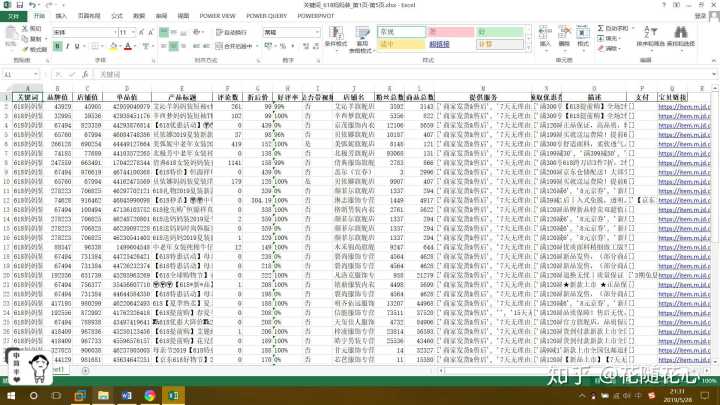Image resolution: width=720 pixels, height=405 pixels.
Task: Add a new sheet with plus icon
Action: coord(85,370)
